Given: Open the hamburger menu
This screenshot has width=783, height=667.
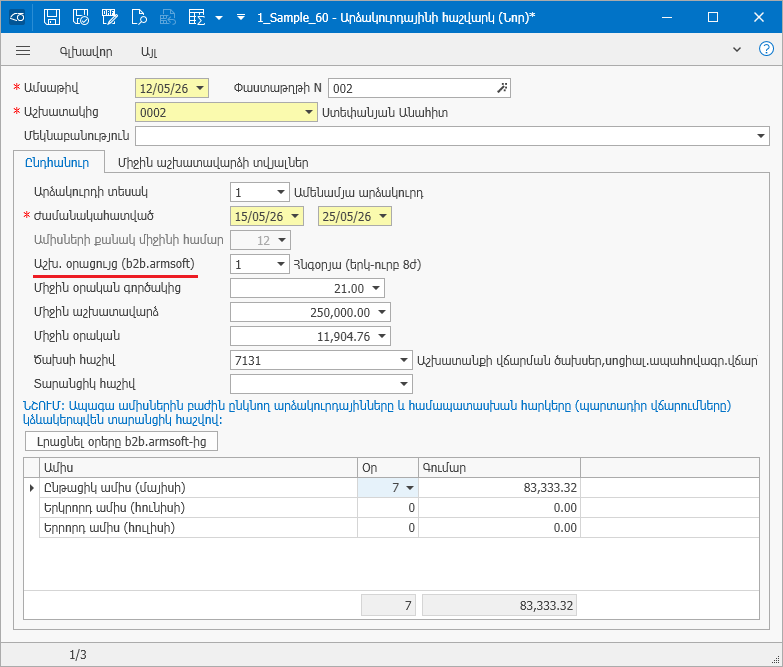Looking at the screenshot, I should click(23, 51).
